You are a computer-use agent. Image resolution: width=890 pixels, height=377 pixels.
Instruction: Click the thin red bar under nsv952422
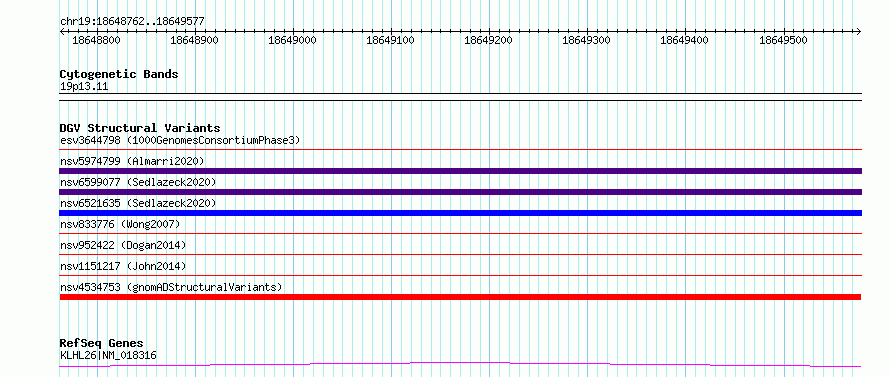tap(460, 254)
